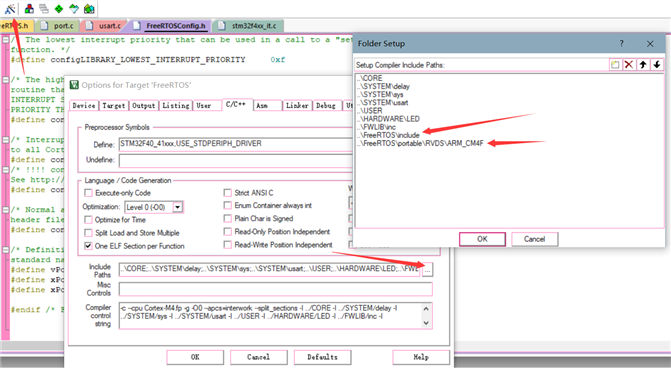The image size is (671, 368).
Task: Click the Help button
Action: [421, 357]
